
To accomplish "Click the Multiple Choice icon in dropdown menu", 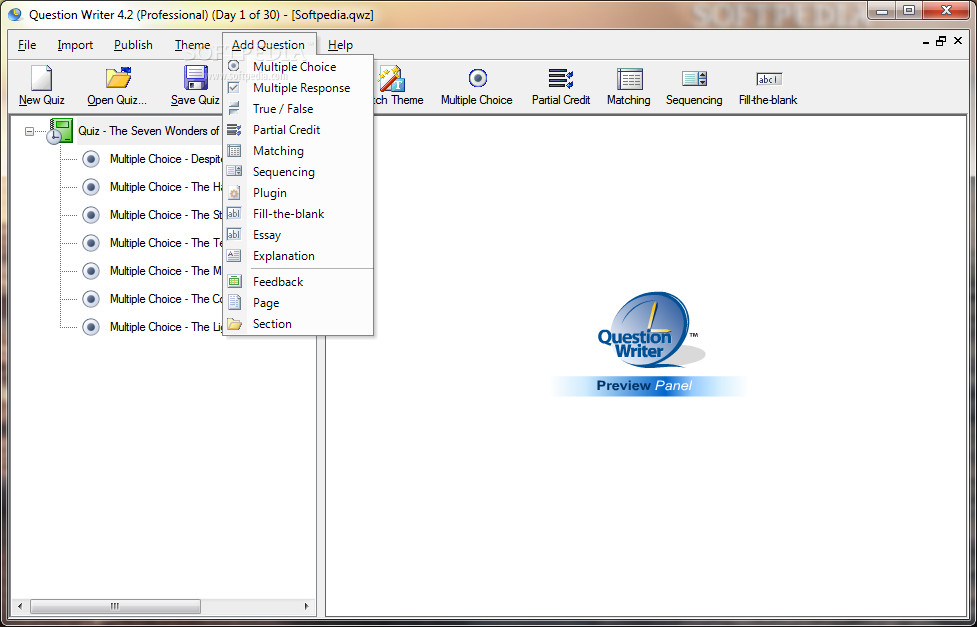I will point(234,66).
